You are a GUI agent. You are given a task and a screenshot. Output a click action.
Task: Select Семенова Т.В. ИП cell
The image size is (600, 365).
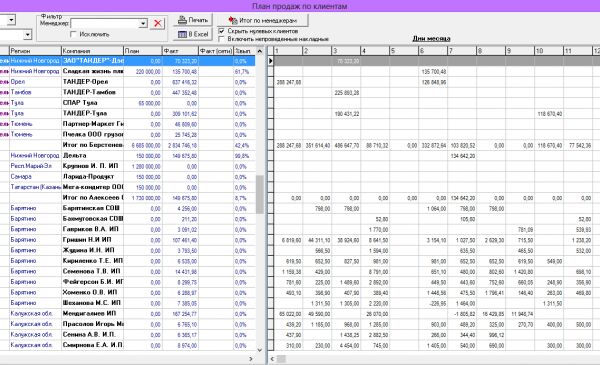pos(92,271)
